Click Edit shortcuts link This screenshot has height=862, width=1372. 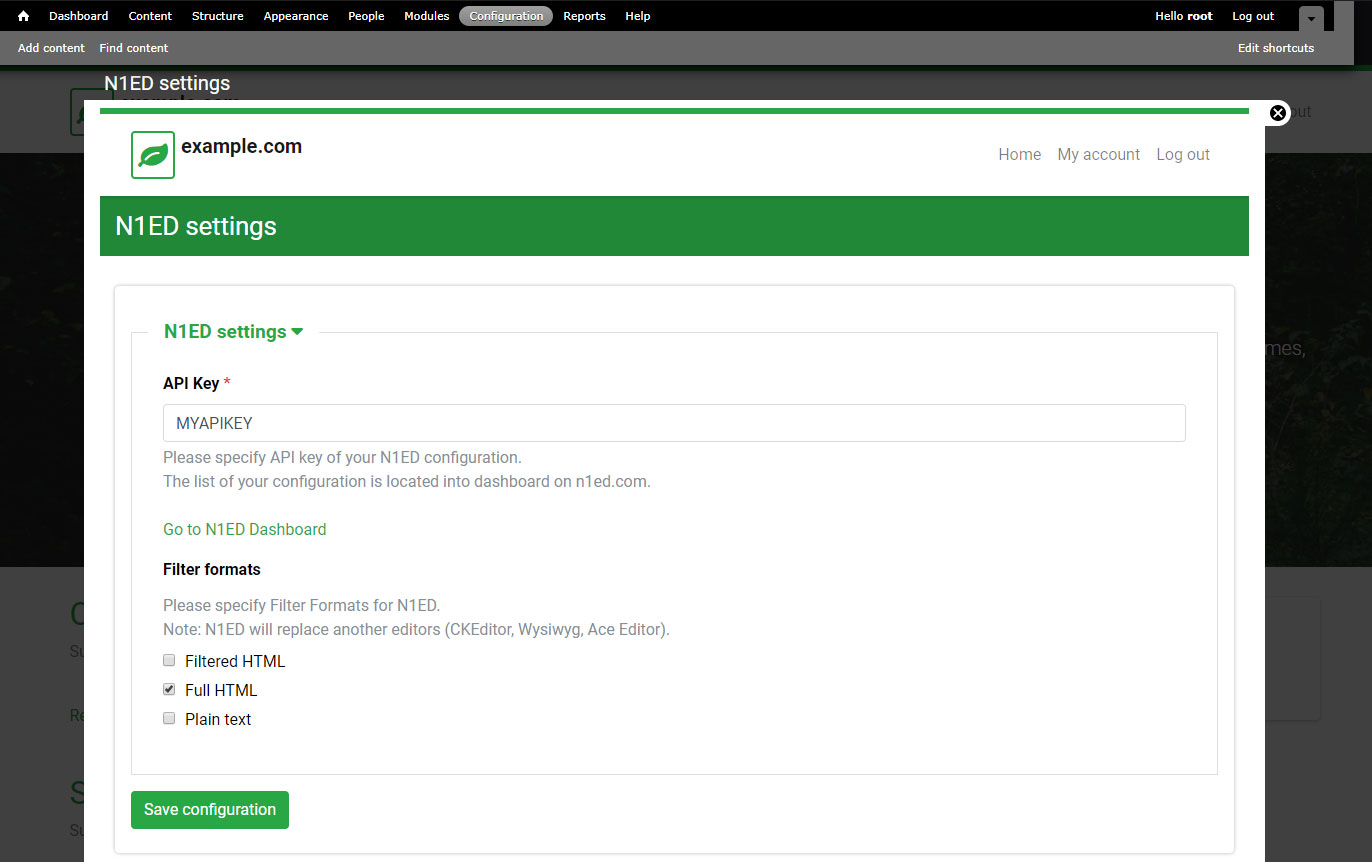point(1276,48)
